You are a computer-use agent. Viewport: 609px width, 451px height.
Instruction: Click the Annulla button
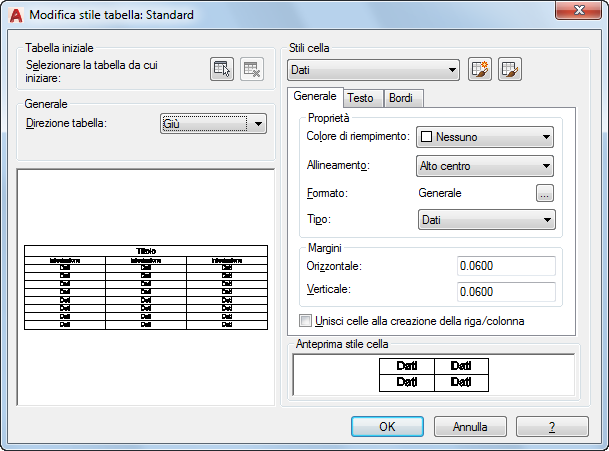[470, 427]
